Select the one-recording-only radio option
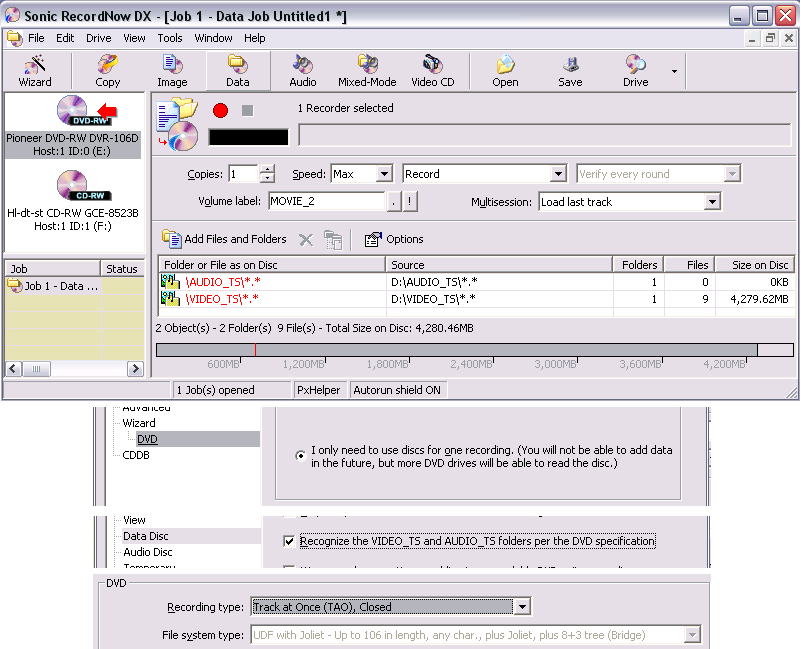 [x=300, y=455]
